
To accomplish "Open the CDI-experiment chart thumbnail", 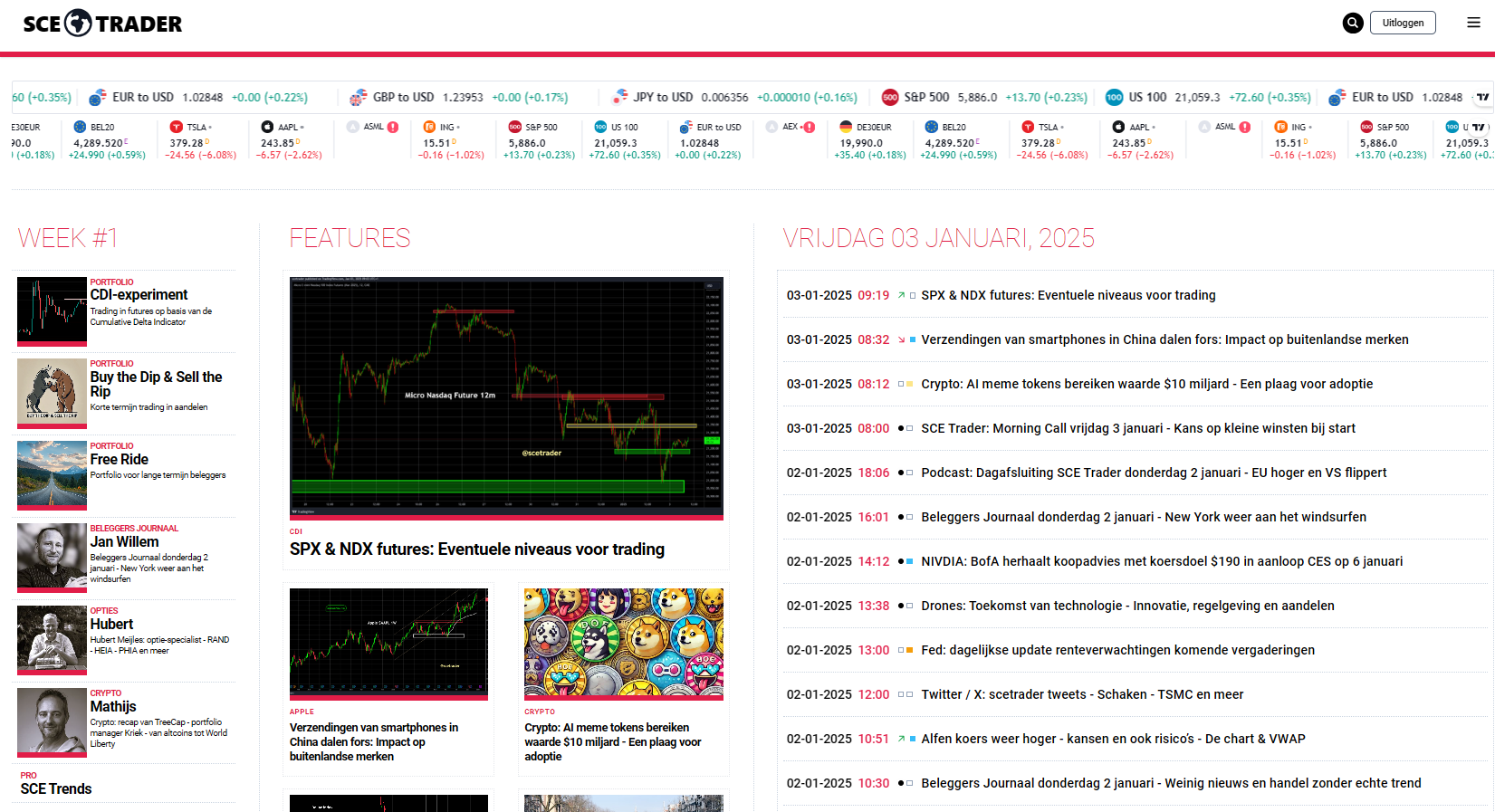I will coord(52,311).
